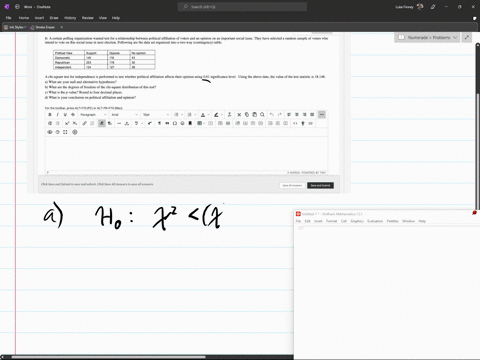This screenshot has height=360, width=480.
Task: Open the insert table dropdown in editor toolbar
Action: coord(200,123)
